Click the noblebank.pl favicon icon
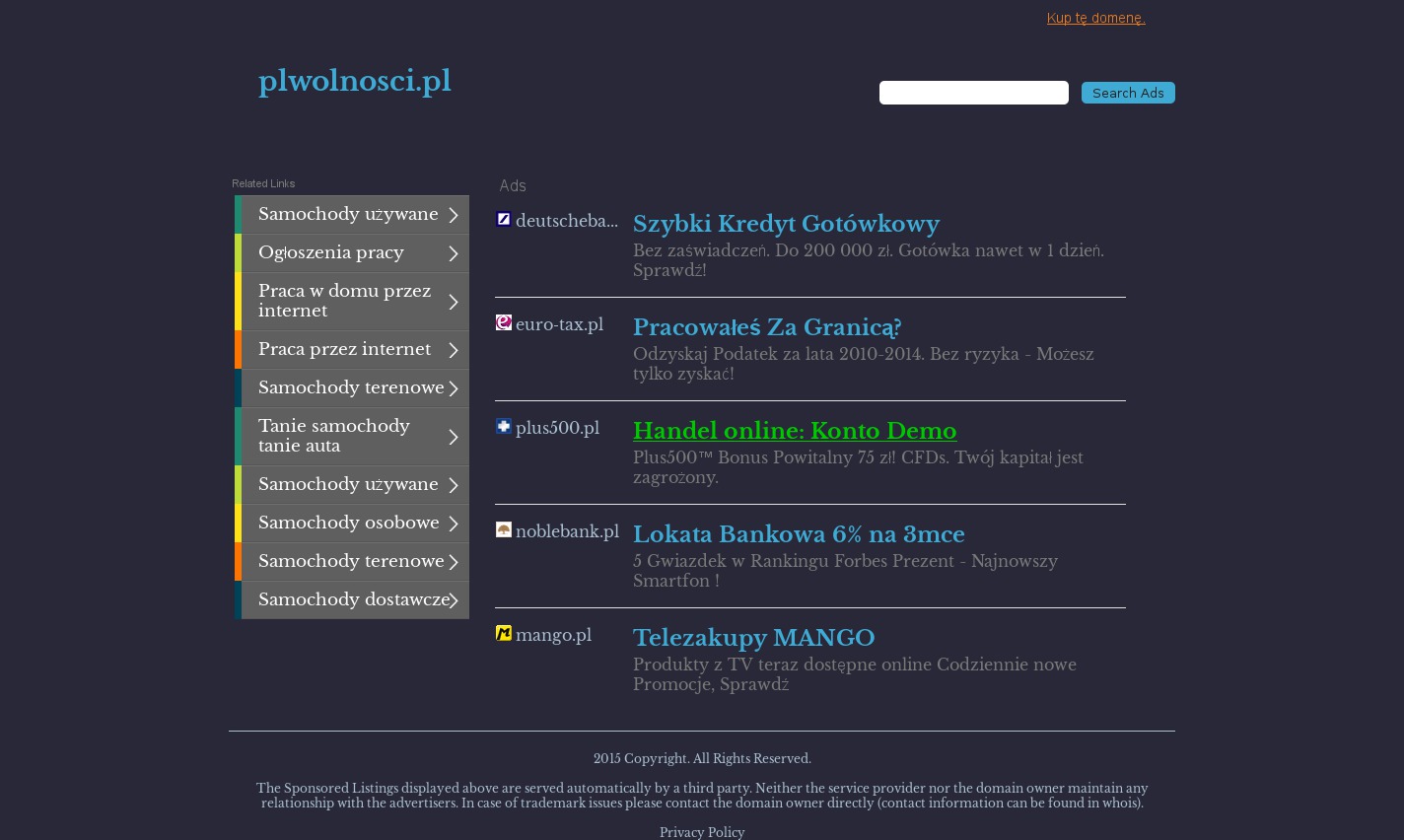 click(503, 529)
